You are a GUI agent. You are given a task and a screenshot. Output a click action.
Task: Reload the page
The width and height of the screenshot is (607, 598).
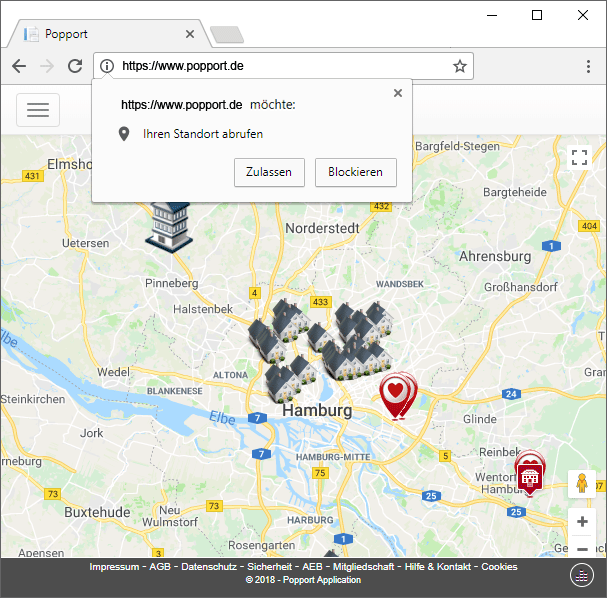pyautogui.click(x=75, y=66)
